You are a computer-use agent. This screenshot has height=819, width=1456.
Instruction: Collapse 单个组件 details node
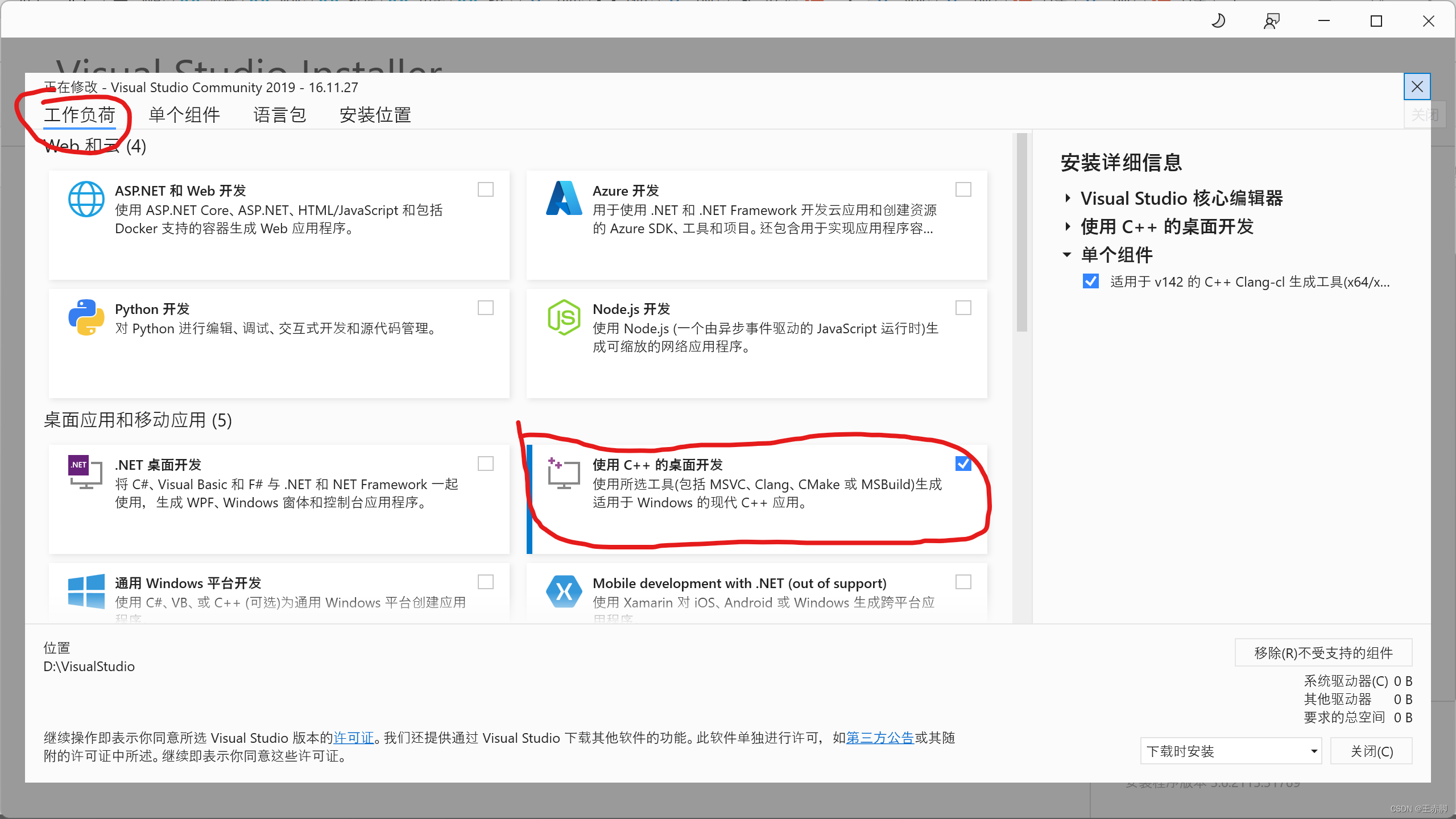1067,255
